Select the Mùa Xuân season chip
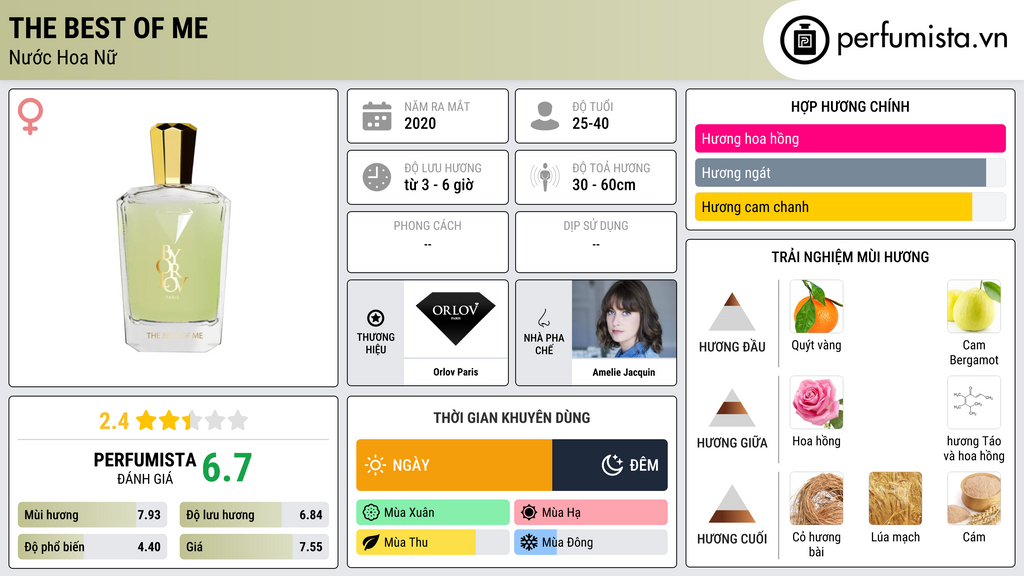Screen dimensions: 1024x576 point(433,513)
